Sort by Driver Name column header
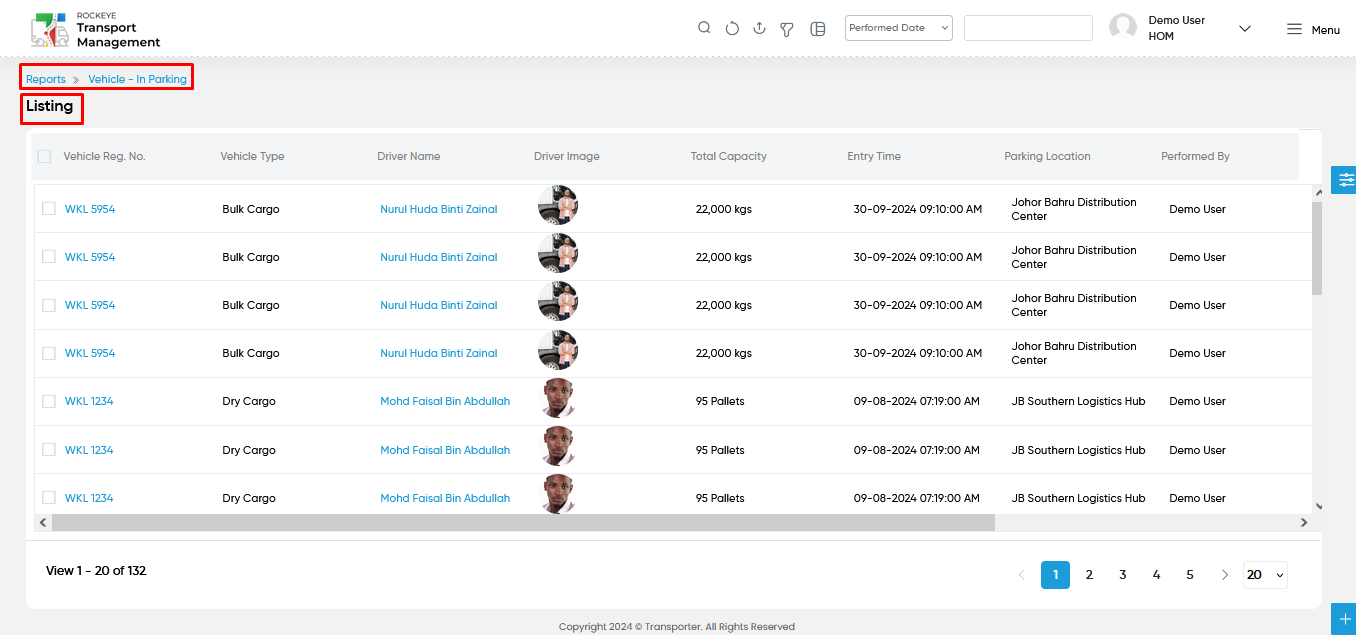 coord(408,156)
